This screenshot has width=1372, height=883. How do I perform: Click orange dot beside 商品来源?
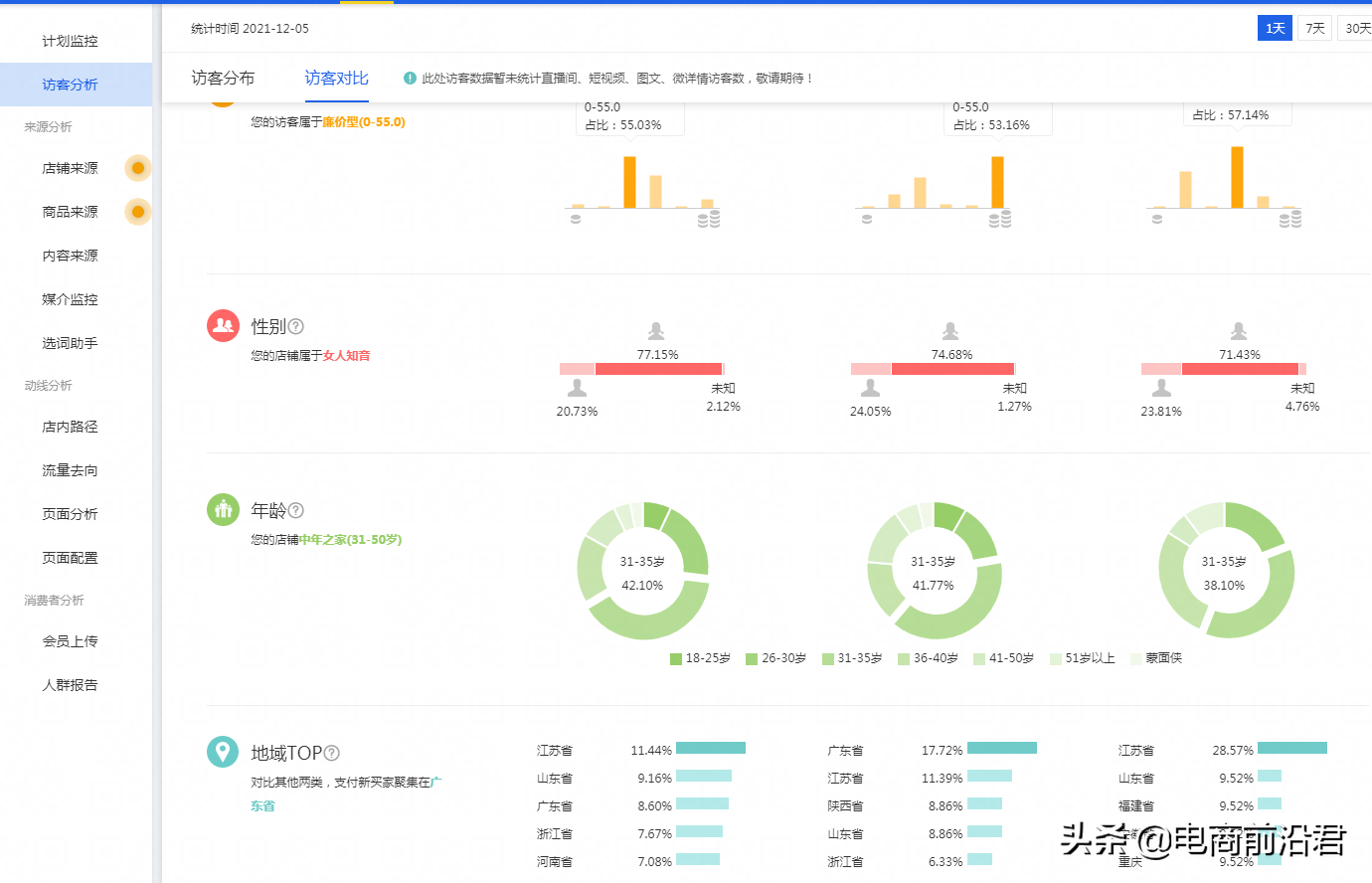pyautogui.click(x=138, y=212)
